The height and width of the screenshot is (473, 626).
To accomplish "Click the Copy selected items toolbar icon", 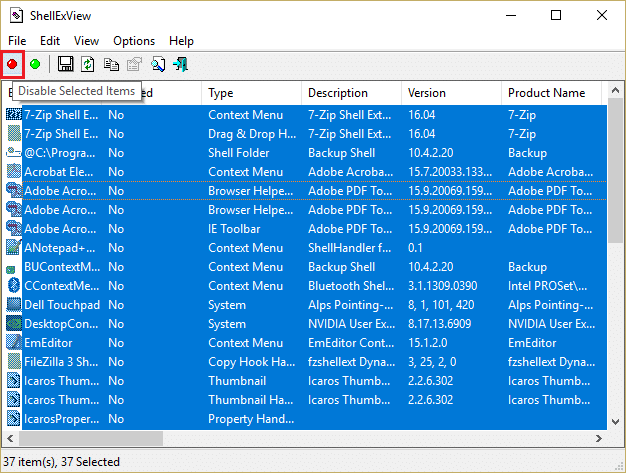I will (111, 65).
